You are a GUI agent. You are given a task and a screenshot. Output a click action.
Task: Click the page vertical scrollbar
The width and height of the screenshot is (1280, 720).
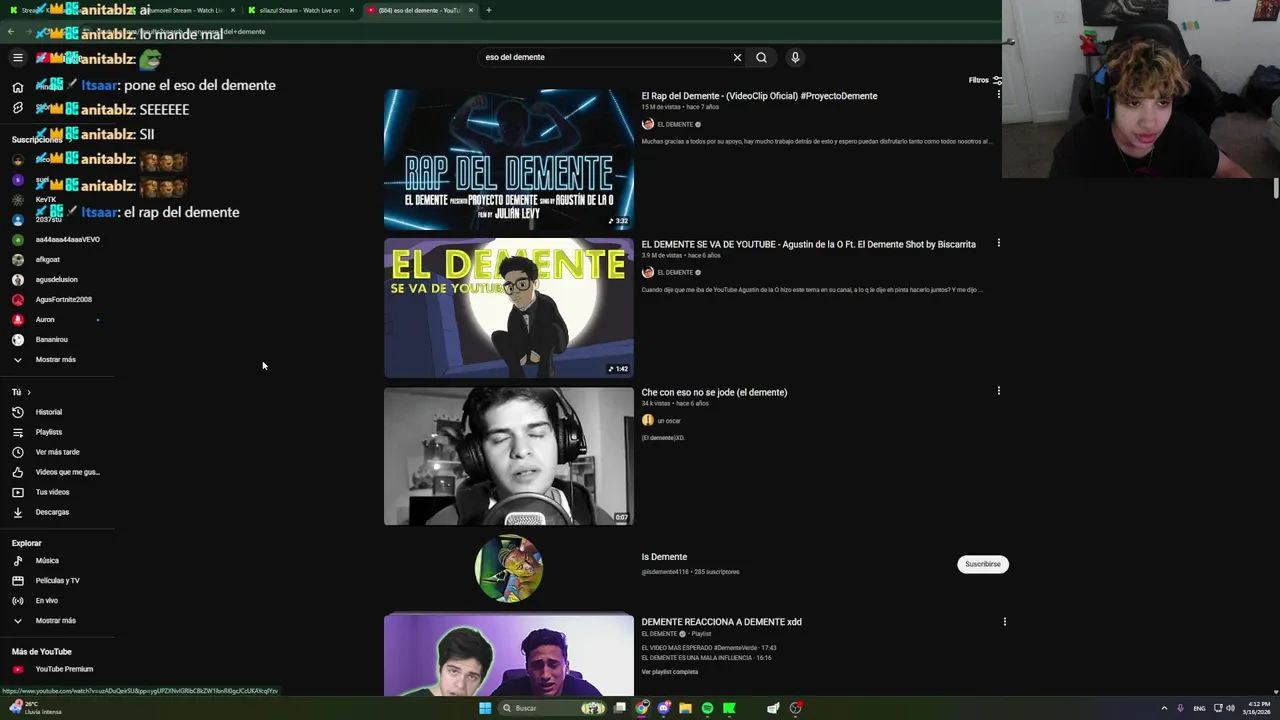click(1275, 188)
